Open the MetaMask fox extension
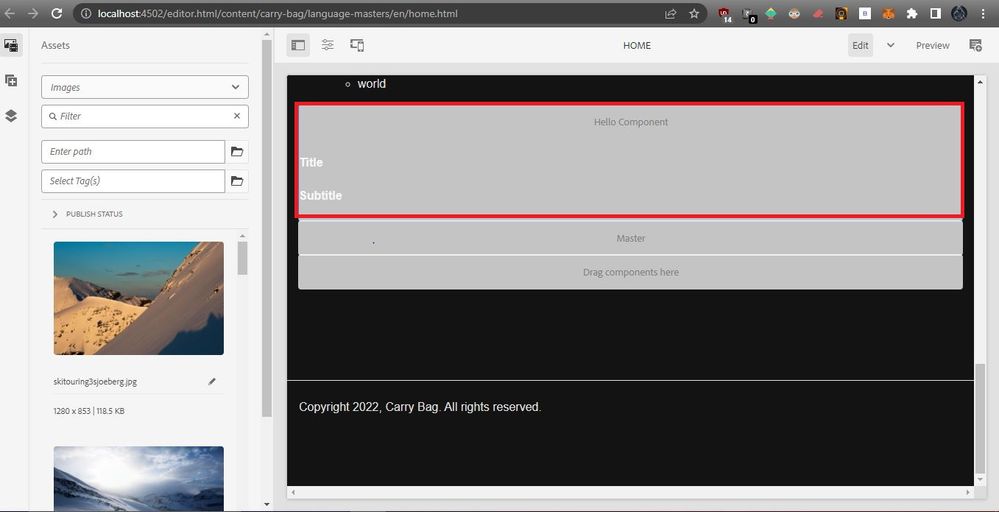Image resolution: width=999 pixels, height=512 pixels. pos(889,13)
